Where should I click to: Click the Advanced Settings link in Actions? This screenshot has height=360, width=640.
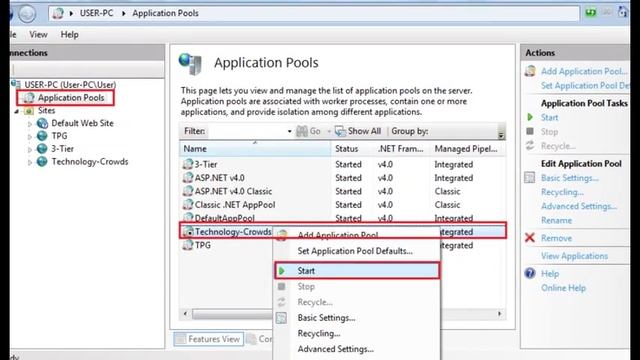click(579, 206)
